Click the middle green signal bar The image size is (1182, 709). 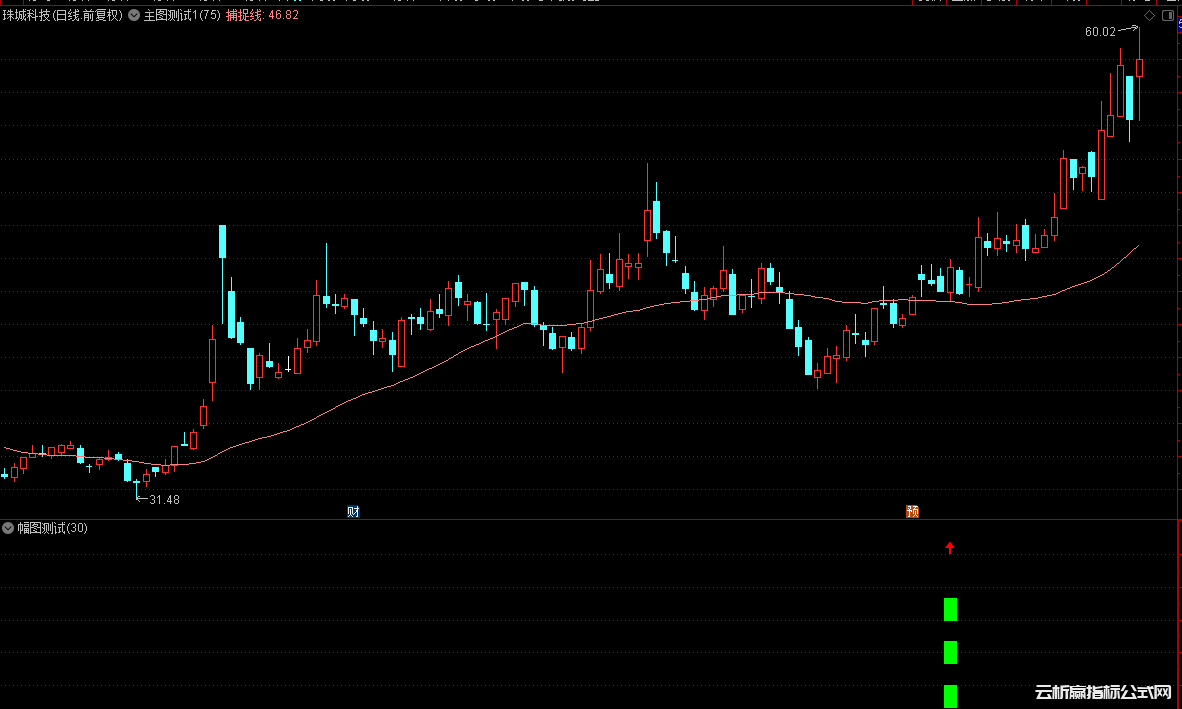[950, 652]
